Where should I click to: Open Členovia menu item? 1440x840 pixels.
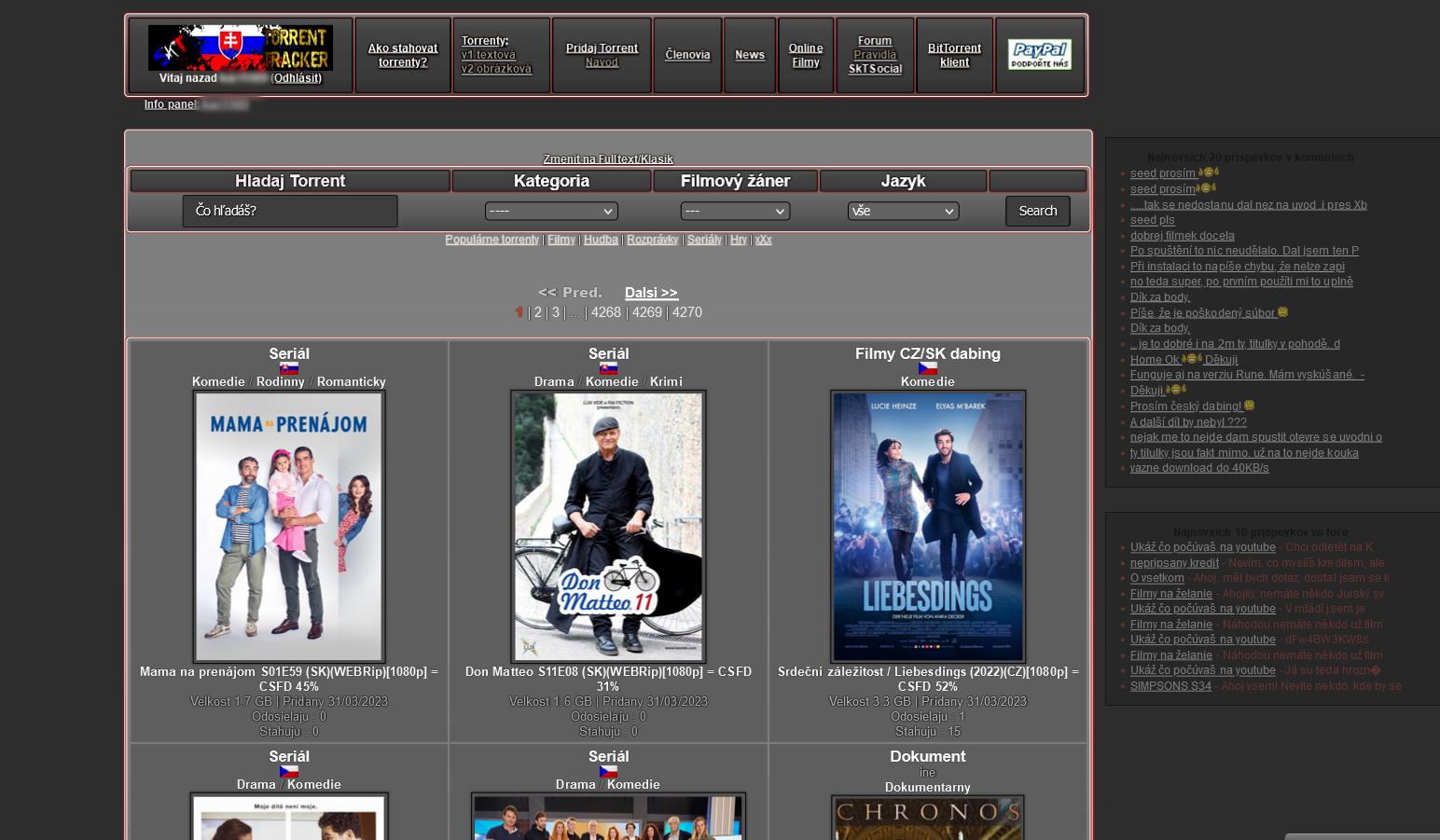pyautogui.click(x=687, y=55)
